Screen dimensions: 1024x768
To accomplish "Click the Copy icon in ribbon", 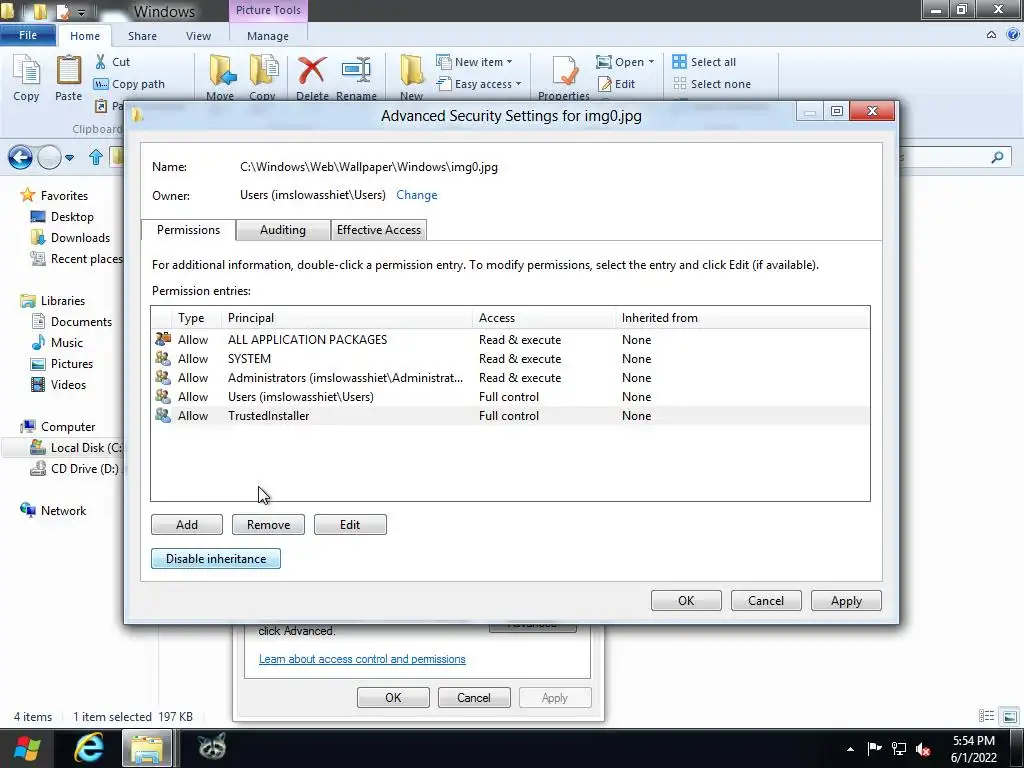I will (26, 71).
